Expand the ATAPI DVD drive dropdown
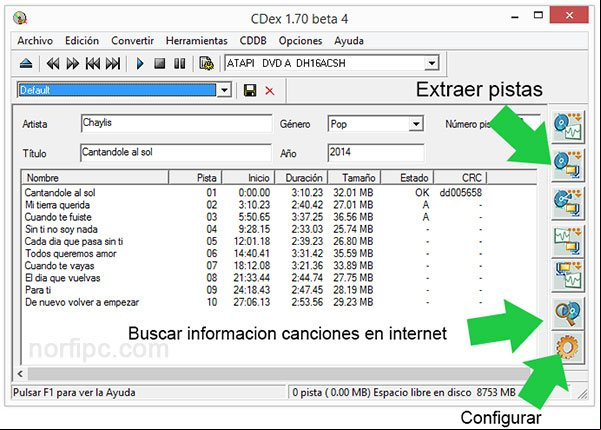 click(x=432, y=63)
